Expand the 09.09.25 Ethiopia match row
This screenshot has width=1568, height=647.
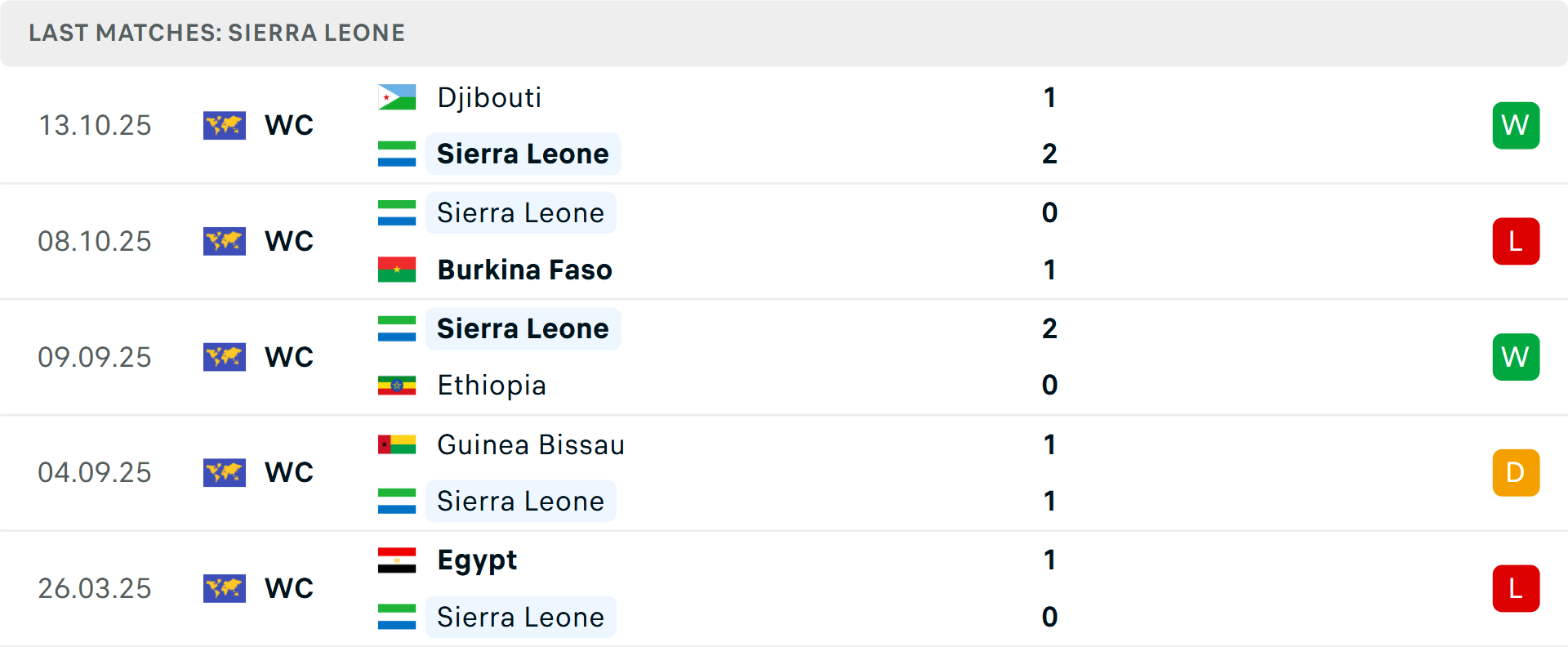784,357
